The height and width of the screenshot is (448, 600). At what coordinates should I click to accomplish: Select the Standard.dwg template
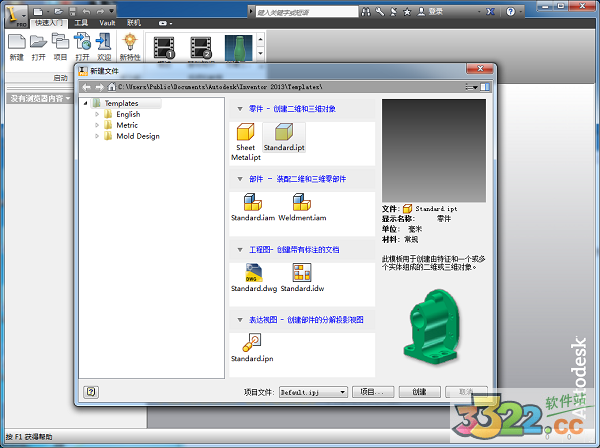click(254, 278)
